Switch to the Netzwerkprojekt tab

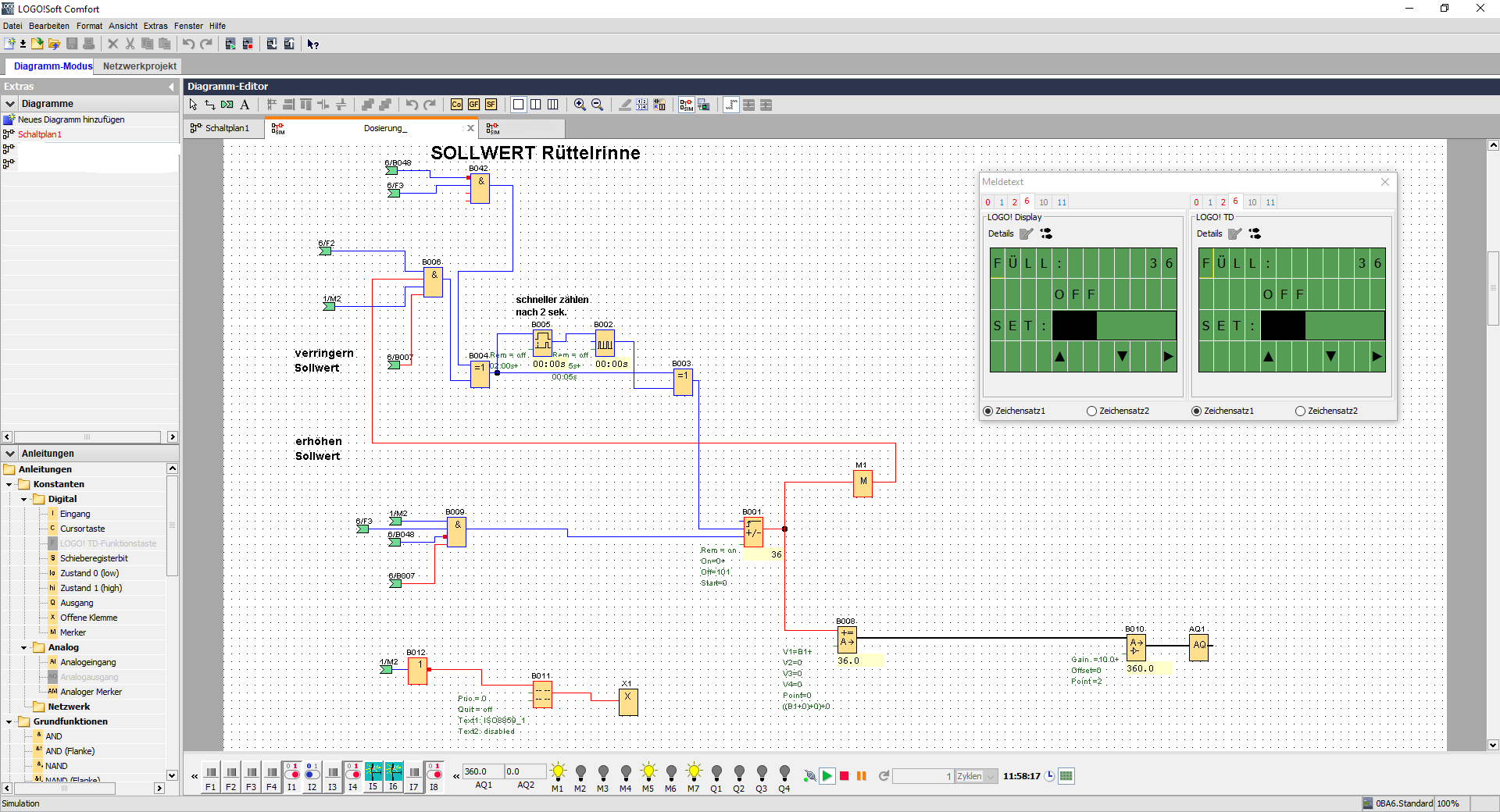[x=139, y=66]
